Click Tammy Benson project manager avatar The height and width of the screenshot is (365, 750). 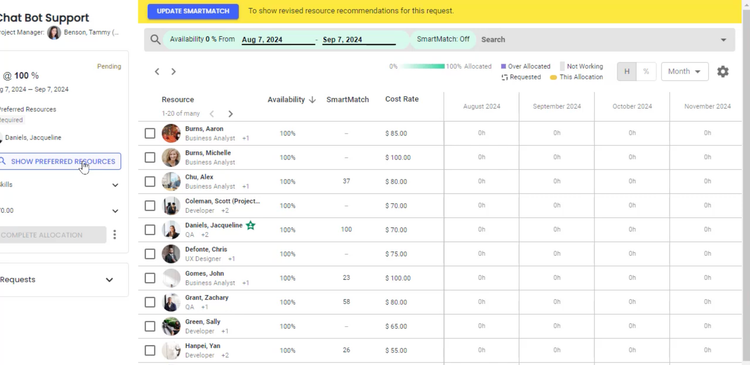(54, 33)
